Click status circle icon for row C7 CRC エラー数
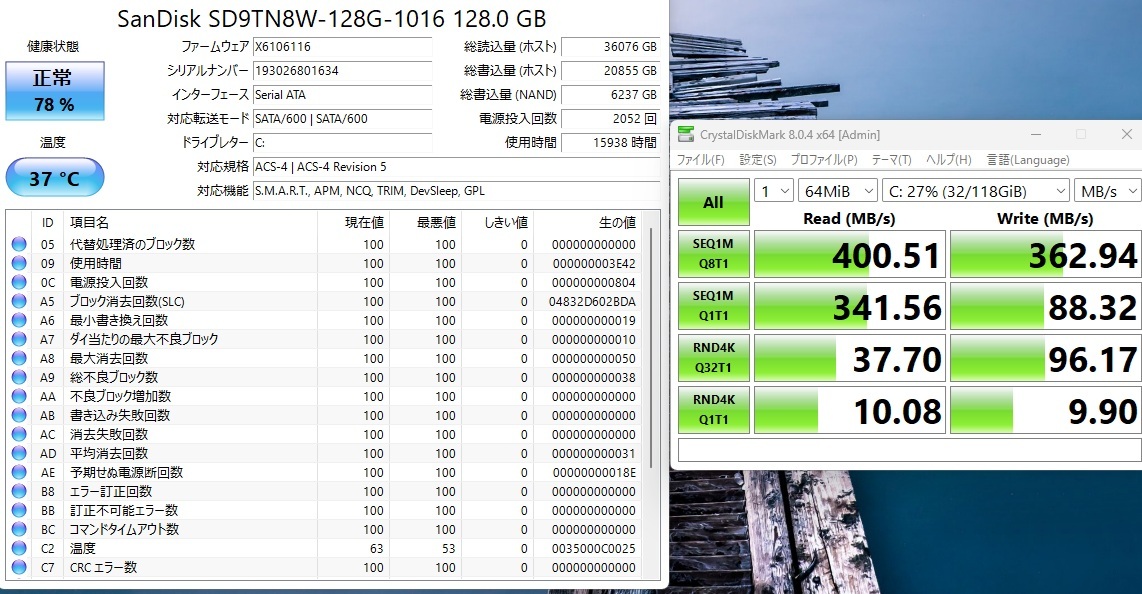 tap(19, 567)
